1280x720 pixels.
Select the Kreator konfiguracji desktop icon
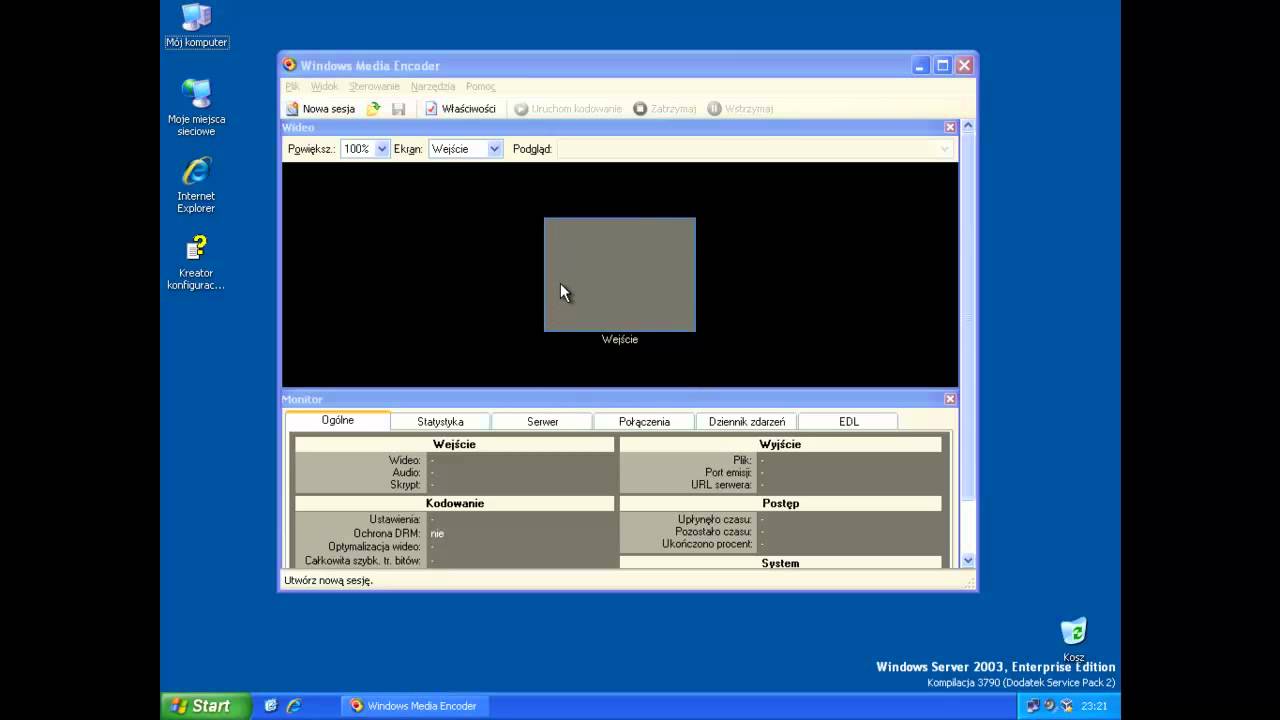(196, 263)
